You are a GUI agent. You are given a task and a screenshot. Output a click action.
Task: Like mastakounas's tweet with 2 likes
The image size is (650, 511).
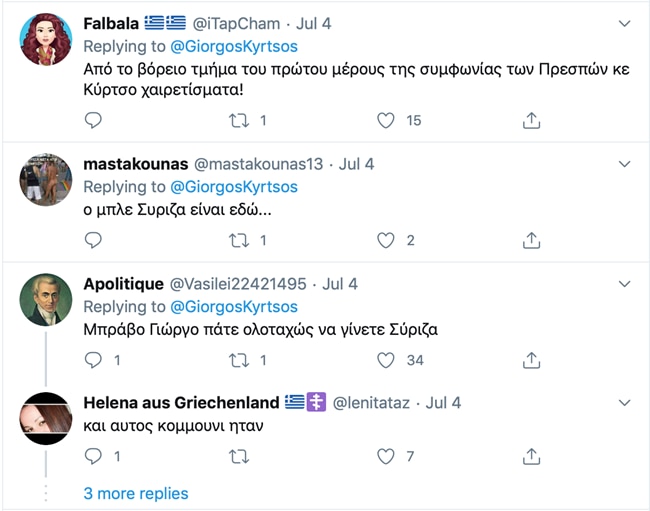[386, 240]
